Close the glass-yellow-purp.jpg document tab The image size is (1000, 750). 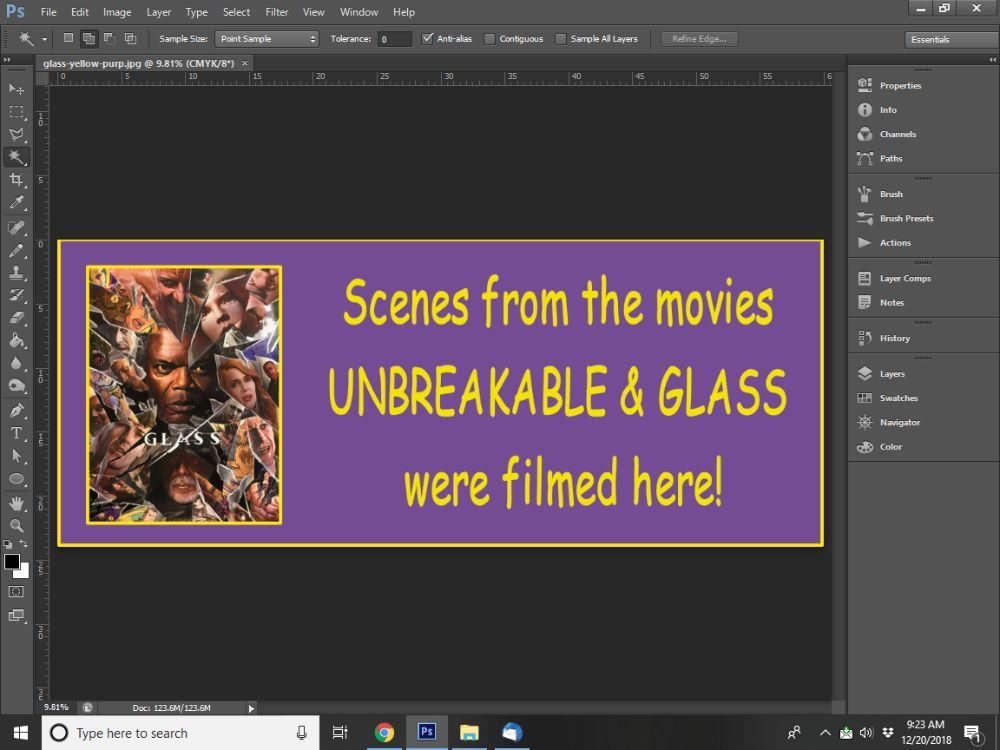click(x=244, y=63)
